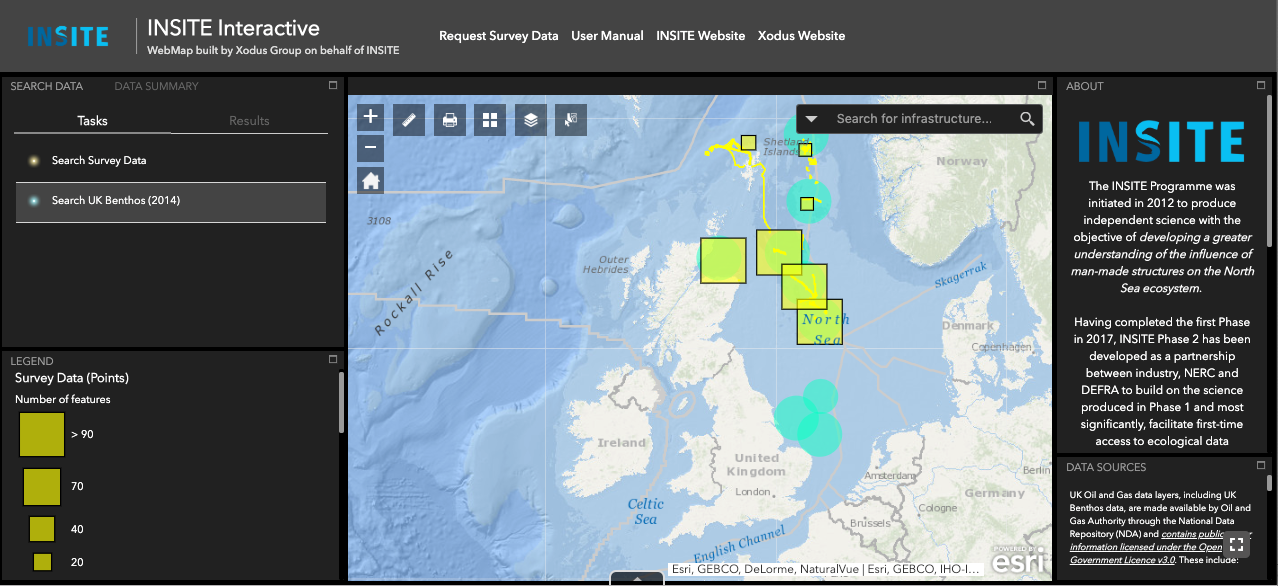The height and width of the screenshot is (586, 1278).
Task: Select the Results tab
Action: (x=249, y=121)
